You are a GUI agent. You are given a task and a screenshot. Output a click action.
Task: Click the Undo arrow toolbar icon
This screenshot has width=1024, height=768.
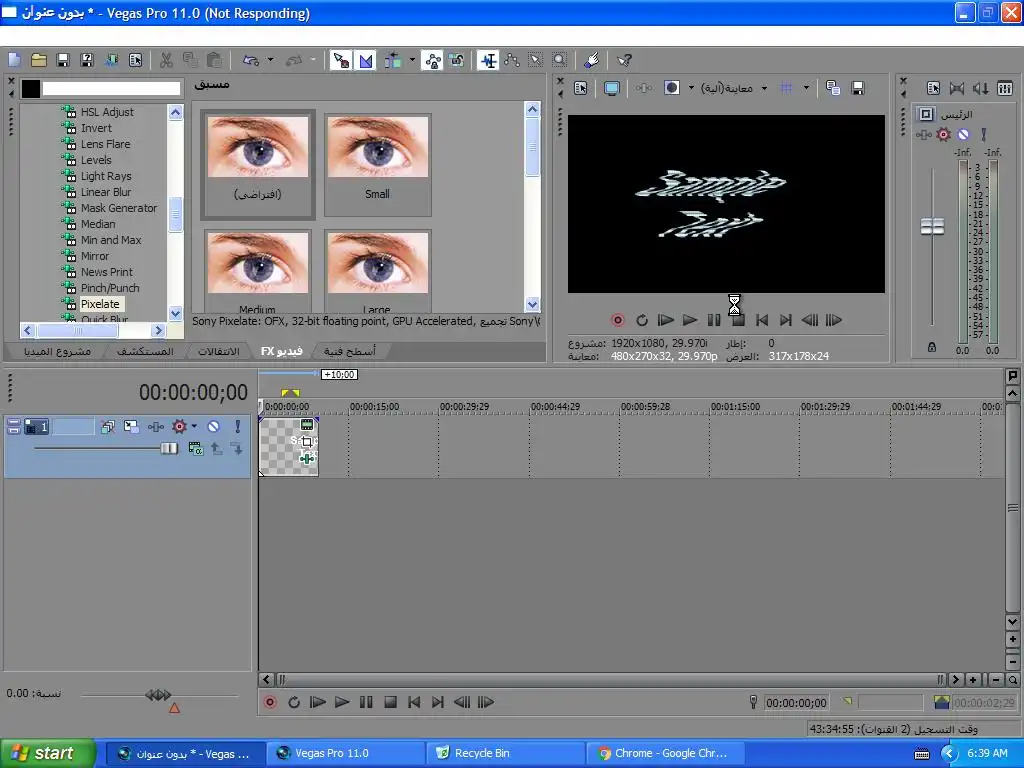(x=251, y=60)
